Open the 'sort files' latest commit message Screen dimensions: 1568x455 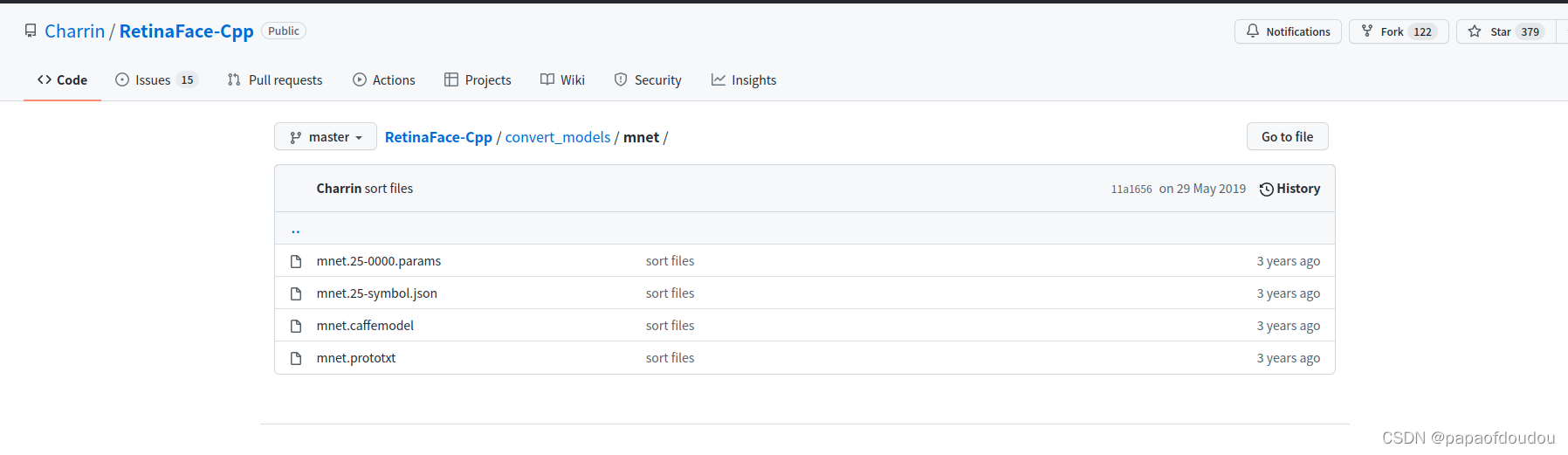[389, 189]
